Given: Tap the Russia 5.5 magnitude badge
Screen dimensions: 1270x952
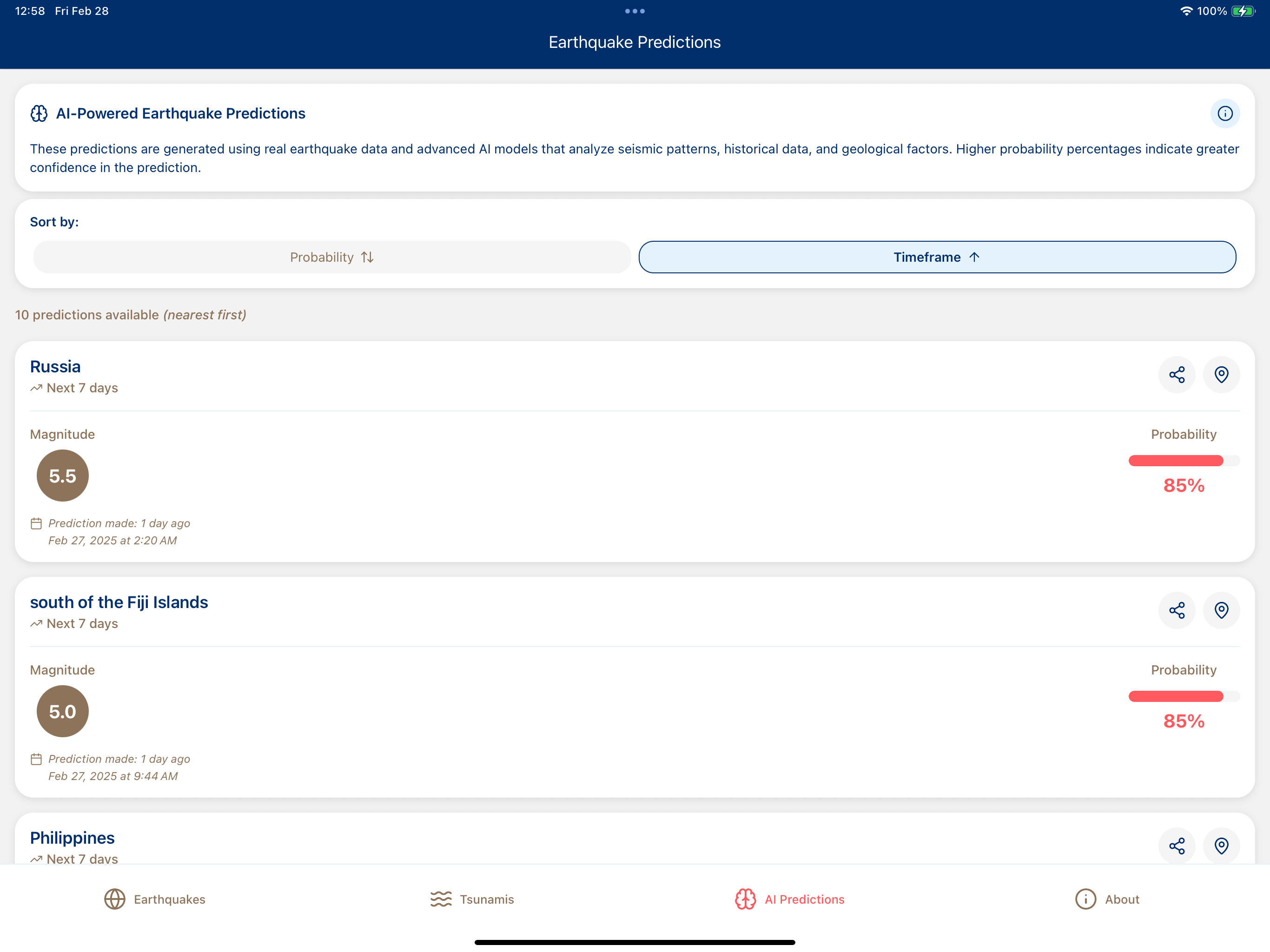Looking at the screenshot, I should 63,476.
